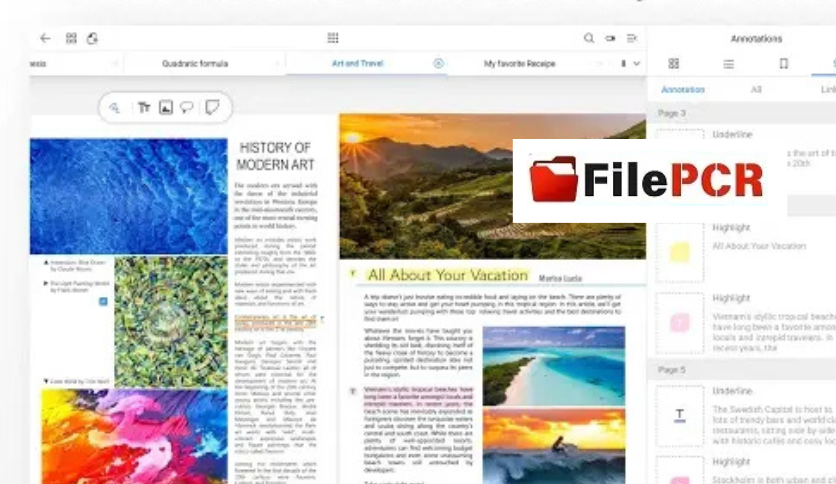Viewport: 836px width, 484px height.
Task: Open thumbnails view in Annotations panel
Action: pos(674,63)
